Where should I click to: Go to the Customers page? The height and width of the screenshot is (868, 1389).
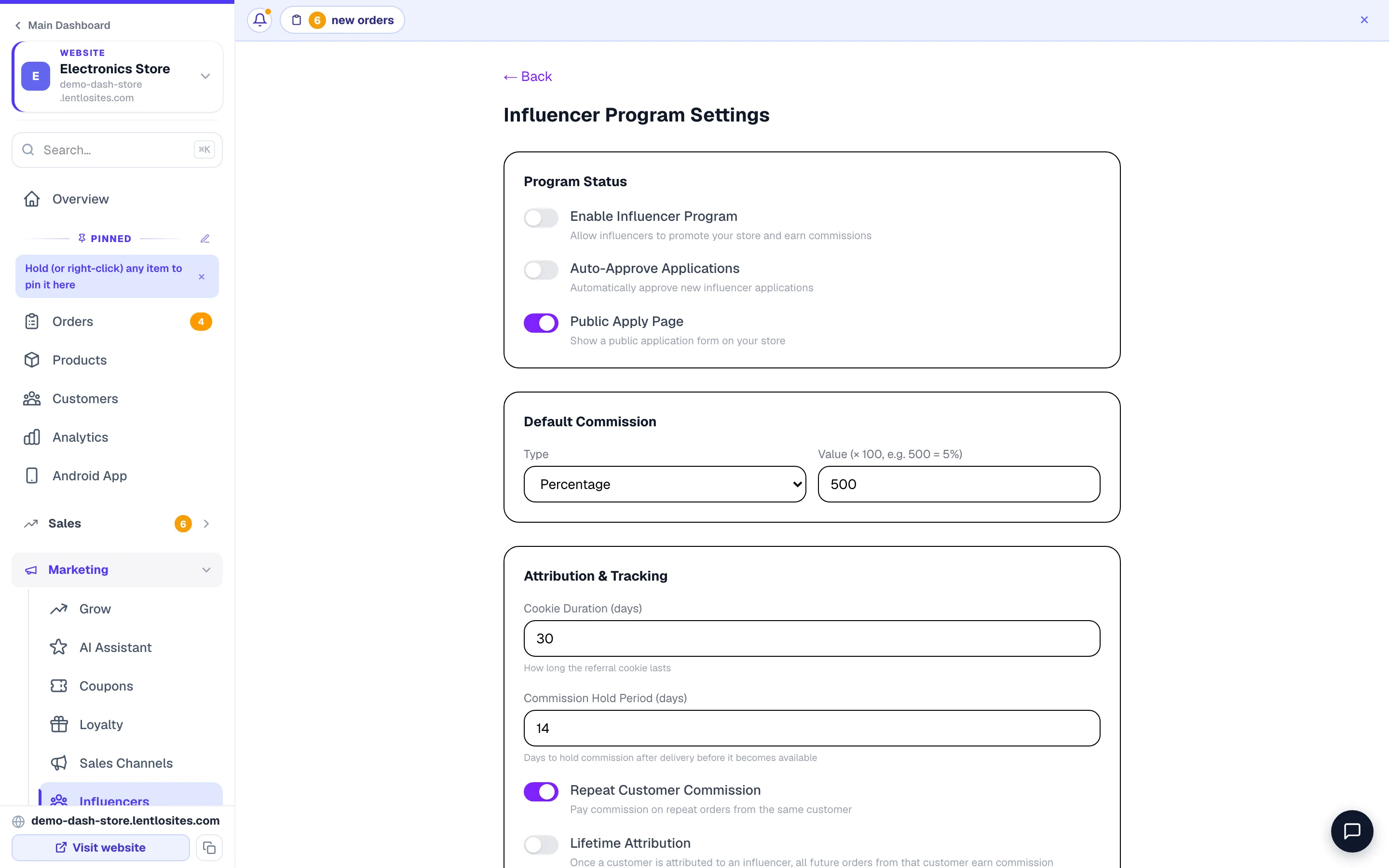click(x=117, y=398)
